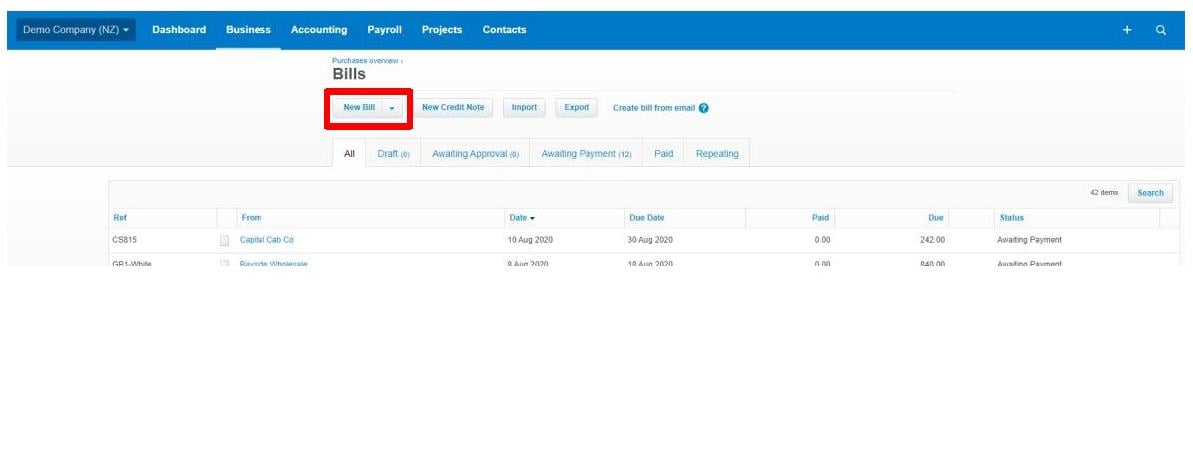1193x472 pixels.
Task: Switch to Awaiting Payment tab
Action: 586,154
